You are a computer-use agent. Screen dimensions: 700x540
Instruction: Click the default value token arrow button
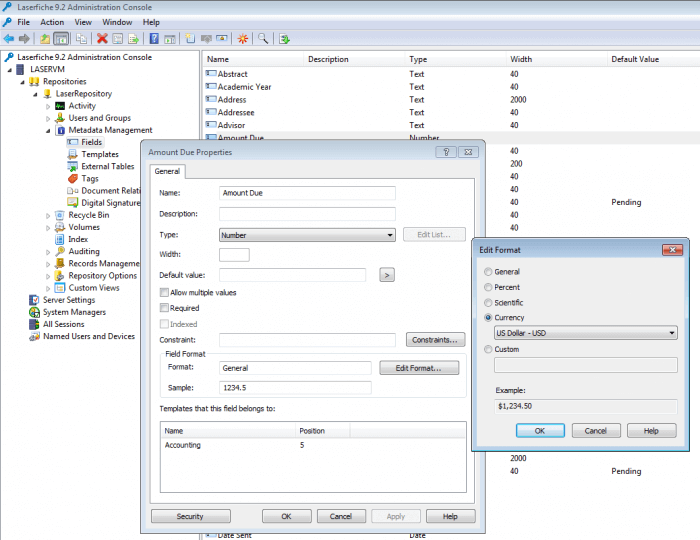tap(387, 275)
